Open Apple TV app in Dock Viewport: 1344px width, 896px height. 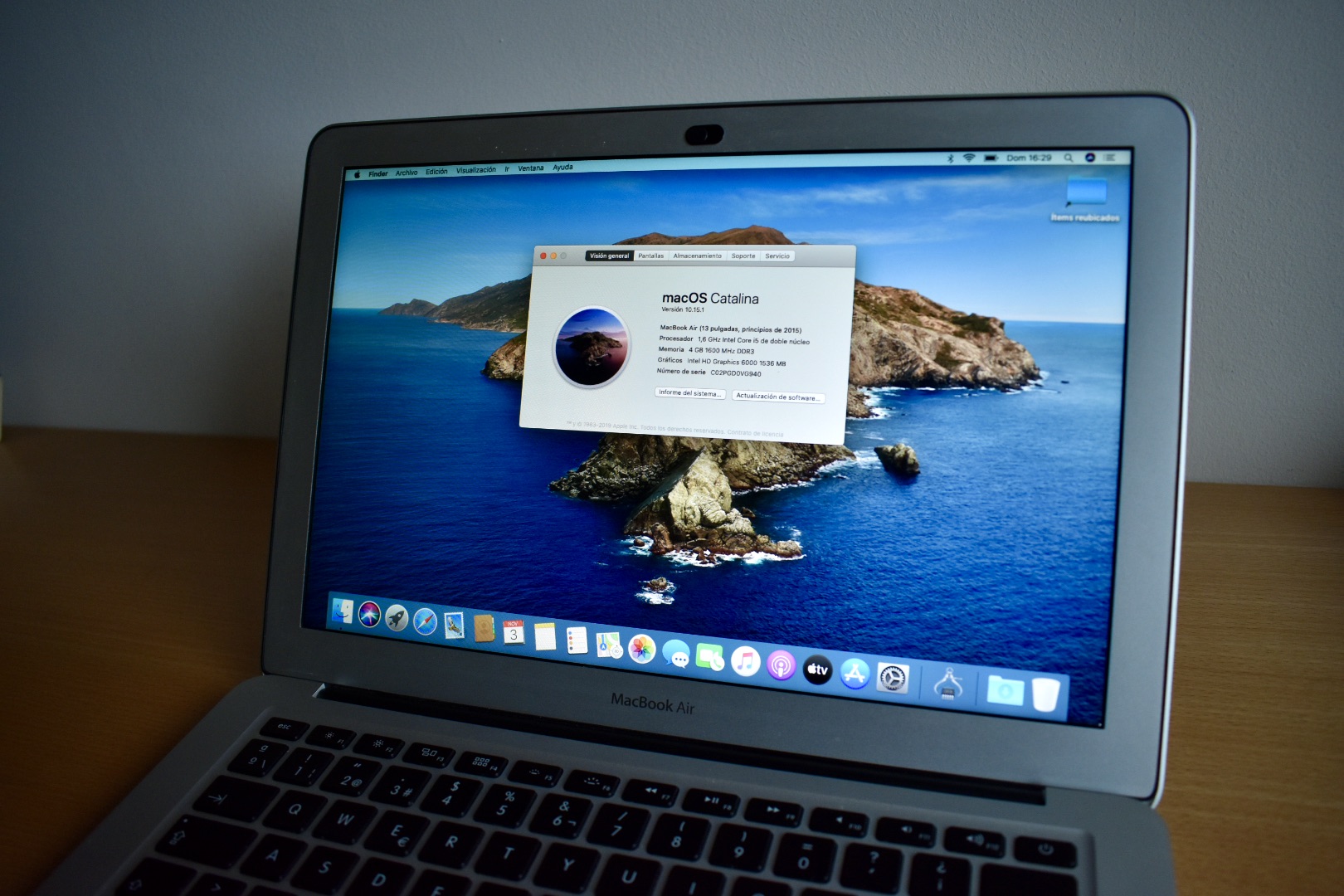point(817,670)
